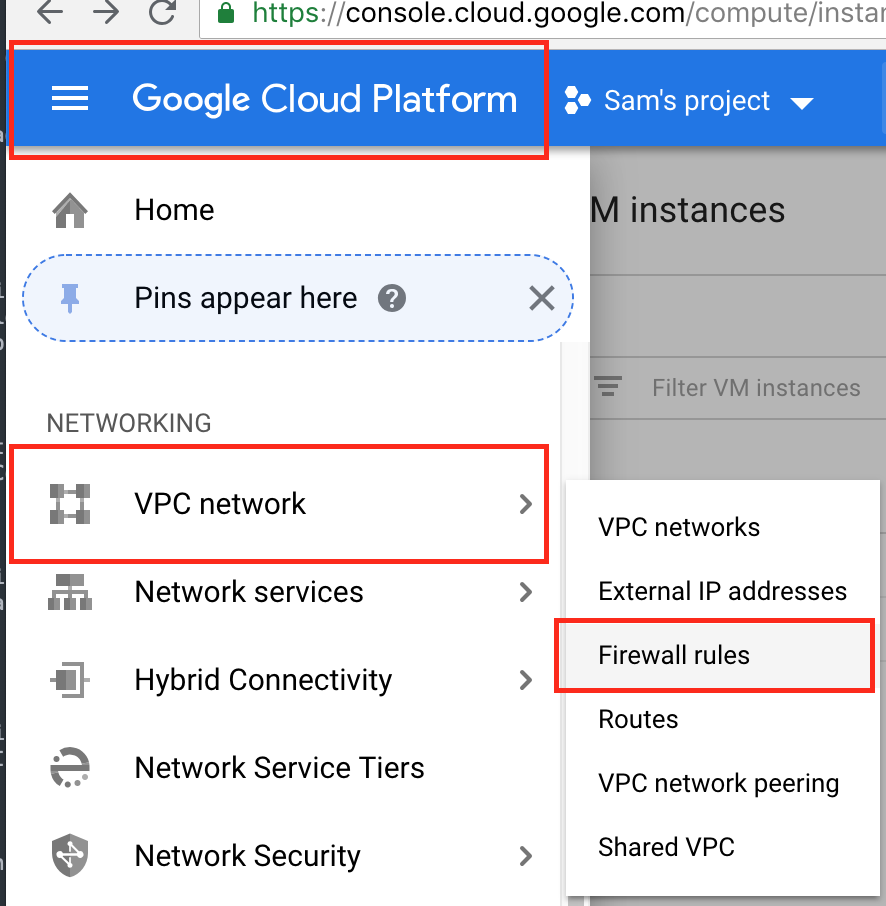Click the help question mark icon
This screenshot has width=886, height=906.
pos(392,298)
